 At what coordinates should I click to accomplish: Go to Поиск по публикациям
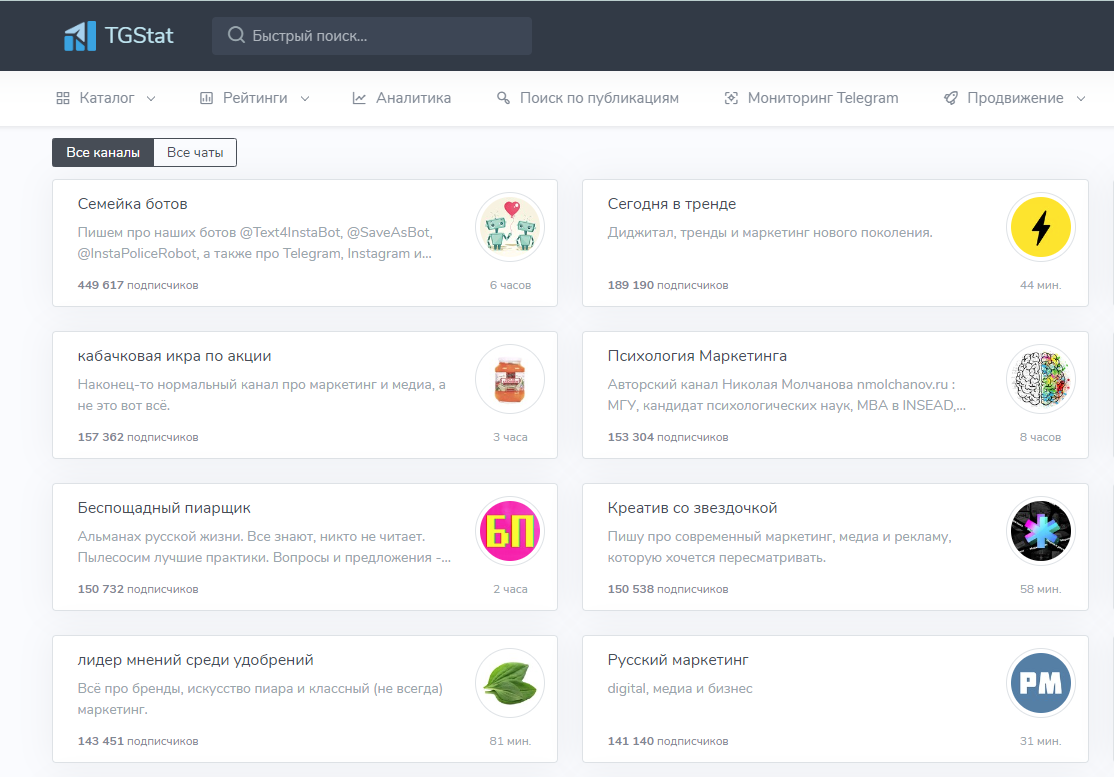click(588, 98)
